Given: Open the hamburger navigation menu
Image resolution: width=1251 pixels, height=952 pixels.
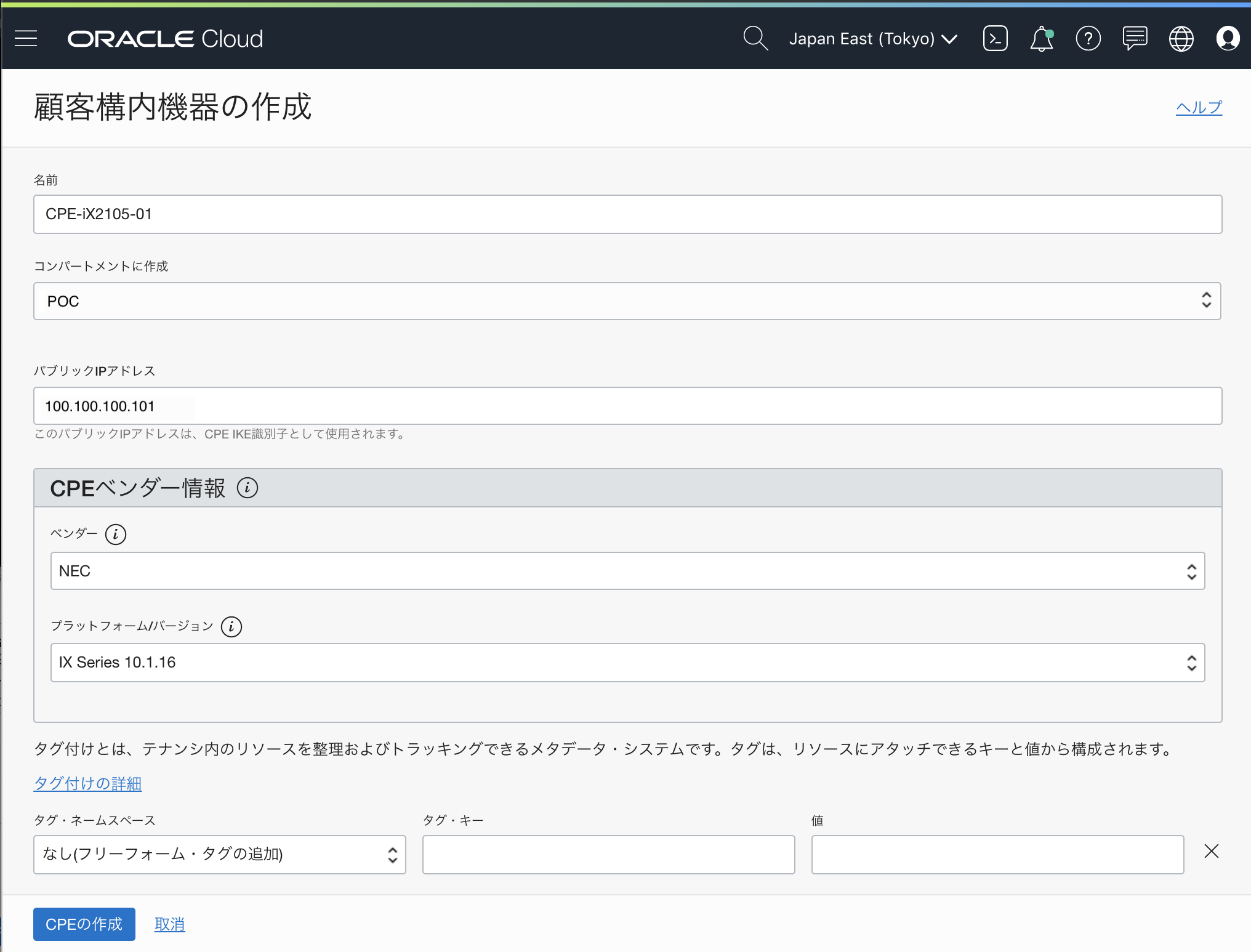Looking at the screenshot, I should [26, 39].
